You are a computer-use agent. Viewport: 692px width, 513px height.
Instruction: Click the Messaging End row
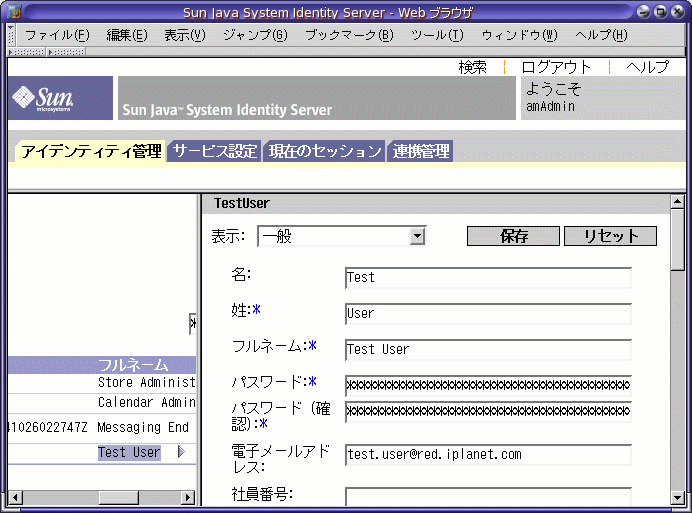tap(102, 427)
